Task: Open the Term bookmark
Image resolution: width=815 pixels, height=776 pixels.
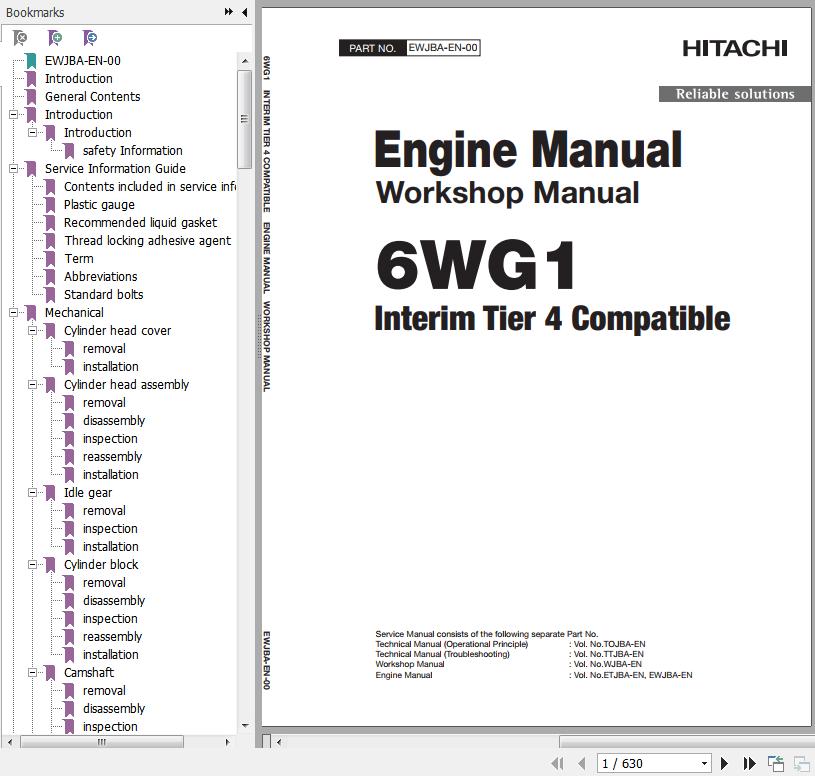Action: [79, 259]
